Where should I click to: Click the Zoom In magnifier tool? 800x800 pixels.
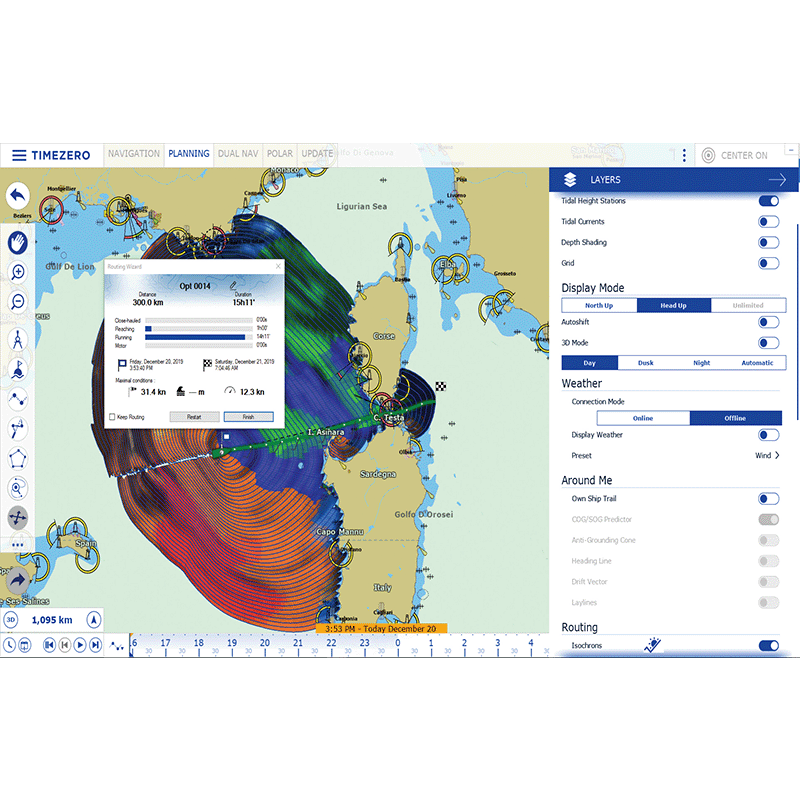point(18,272)
